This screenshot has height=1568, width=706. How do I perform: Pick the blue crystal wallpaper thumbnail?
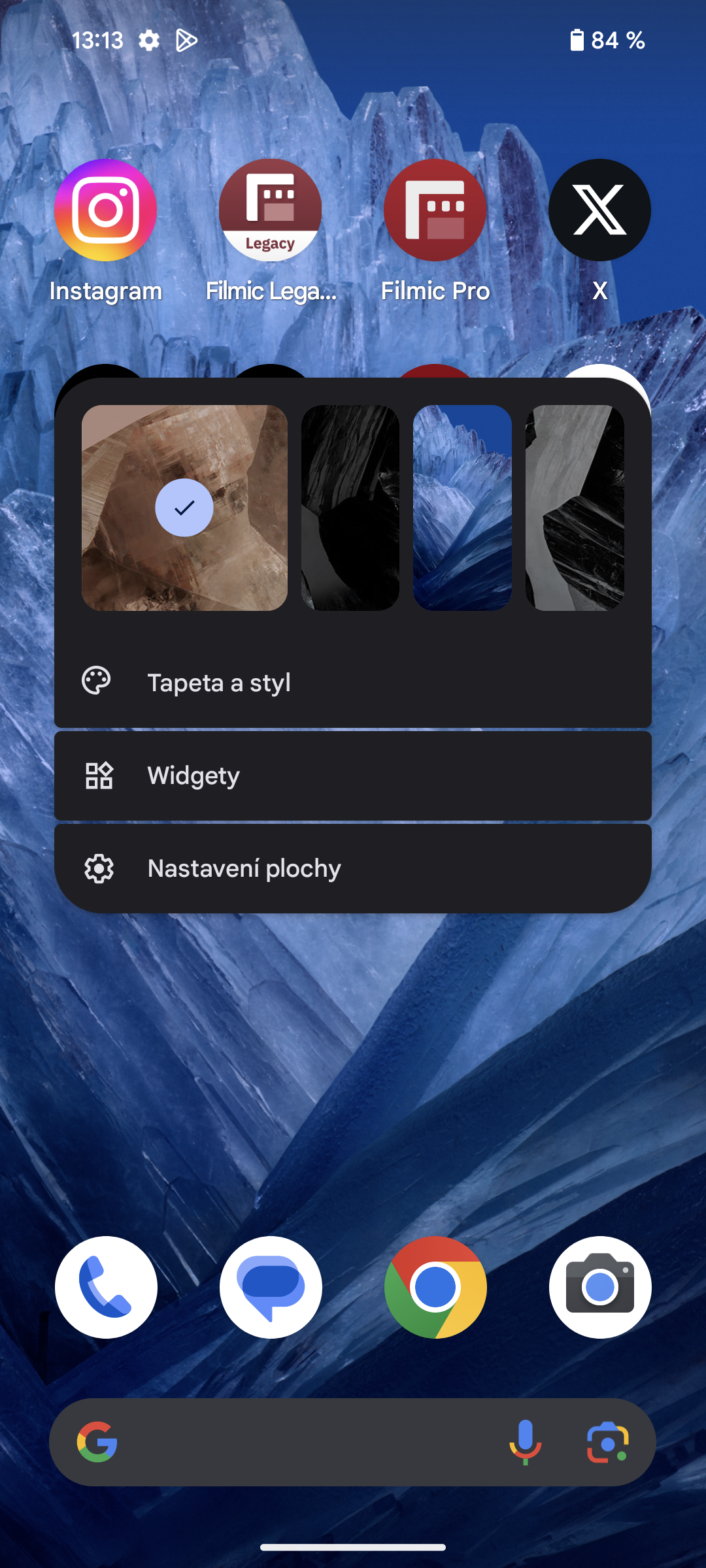(x=462, y=508)
